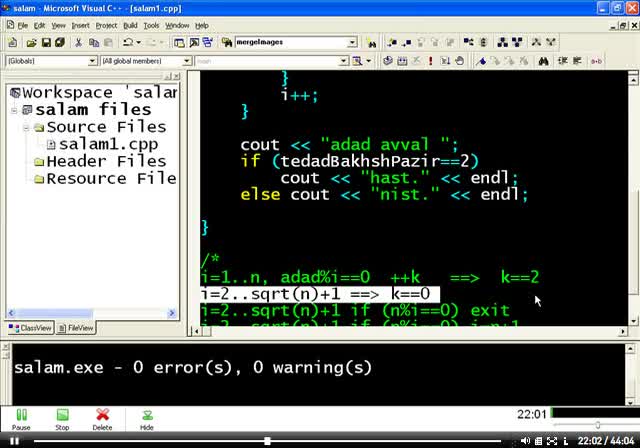
Task: Toggle the Output window icon
Action: tap(194, 42)
